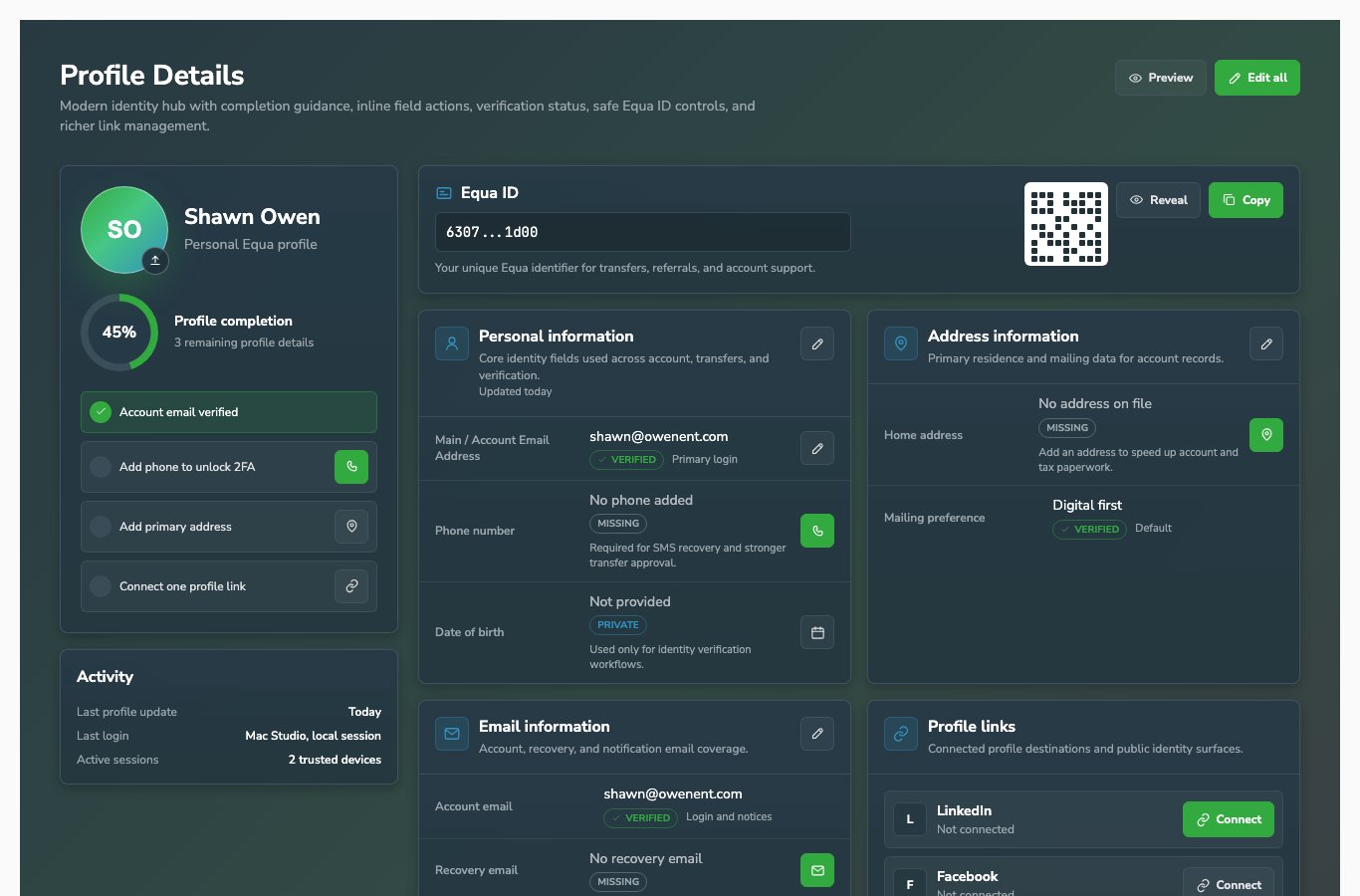Open the calendar icon for Date of birth

point(817,632)
